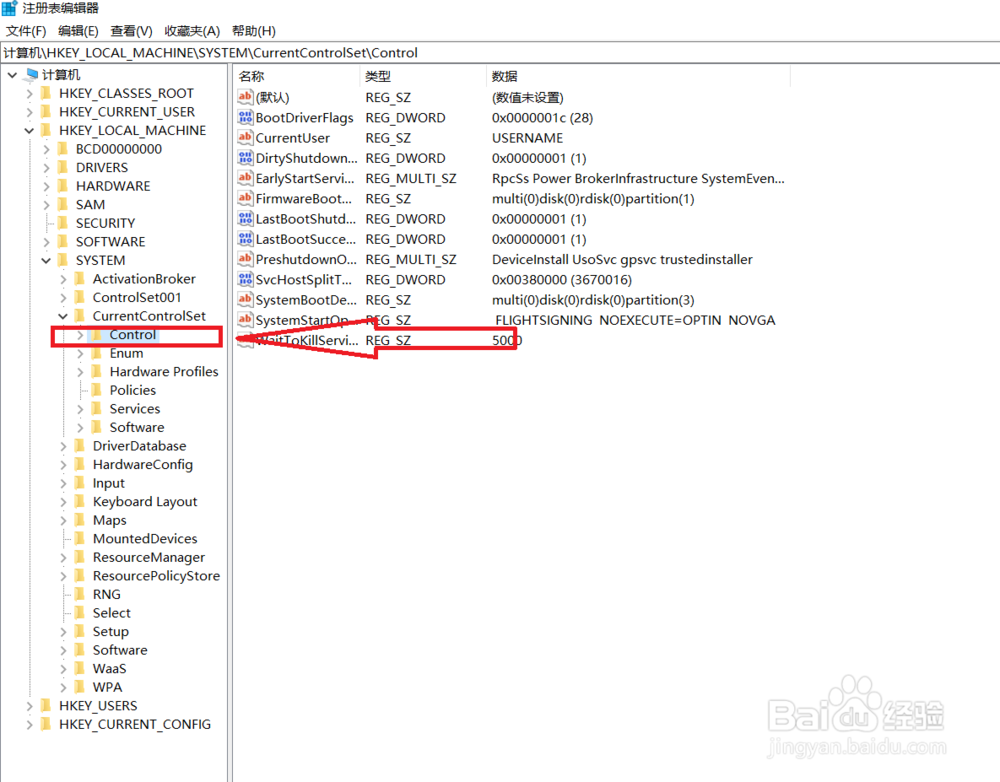Select the Setup key in tree

coord(110,631)
